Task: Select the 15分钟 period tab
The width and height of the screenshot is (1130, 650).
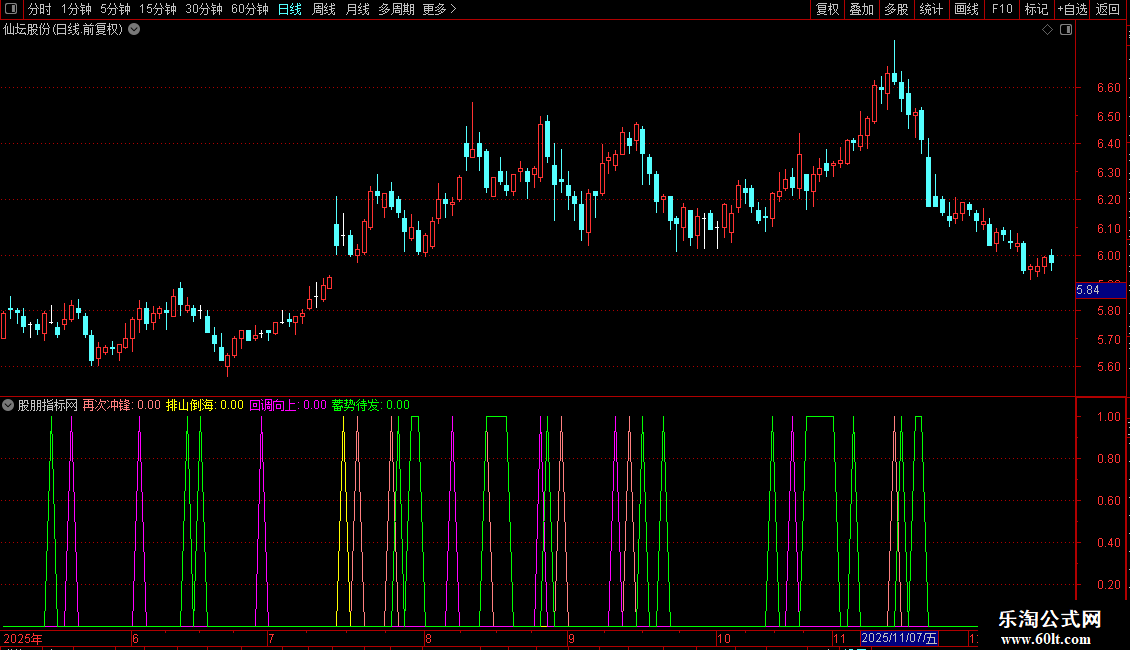Action: pos(157,9)
